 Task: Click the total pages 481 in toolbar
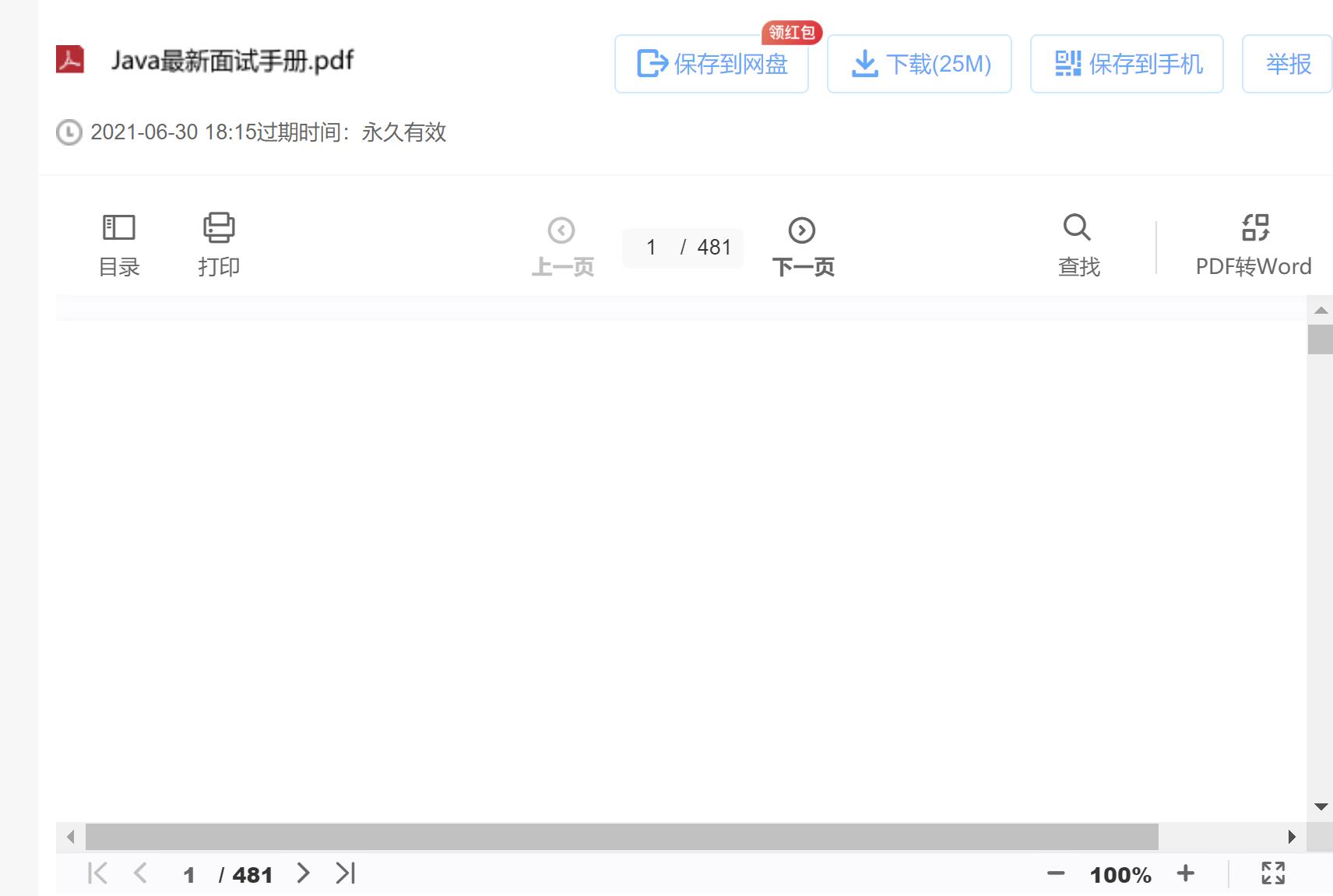tap(714, 248)
